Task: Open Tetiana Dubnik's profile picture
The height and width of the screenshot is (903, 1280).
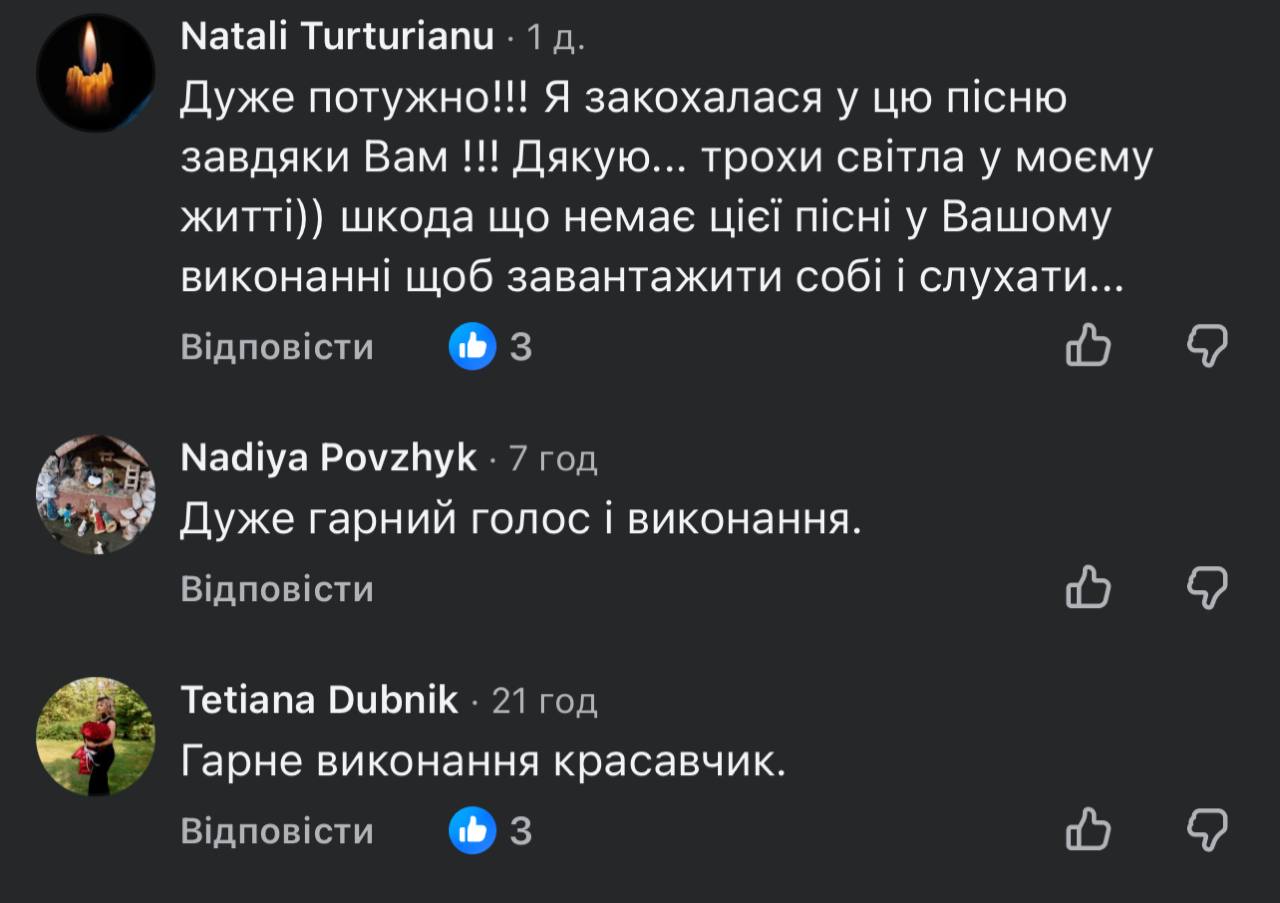Action: pos(95,737)
